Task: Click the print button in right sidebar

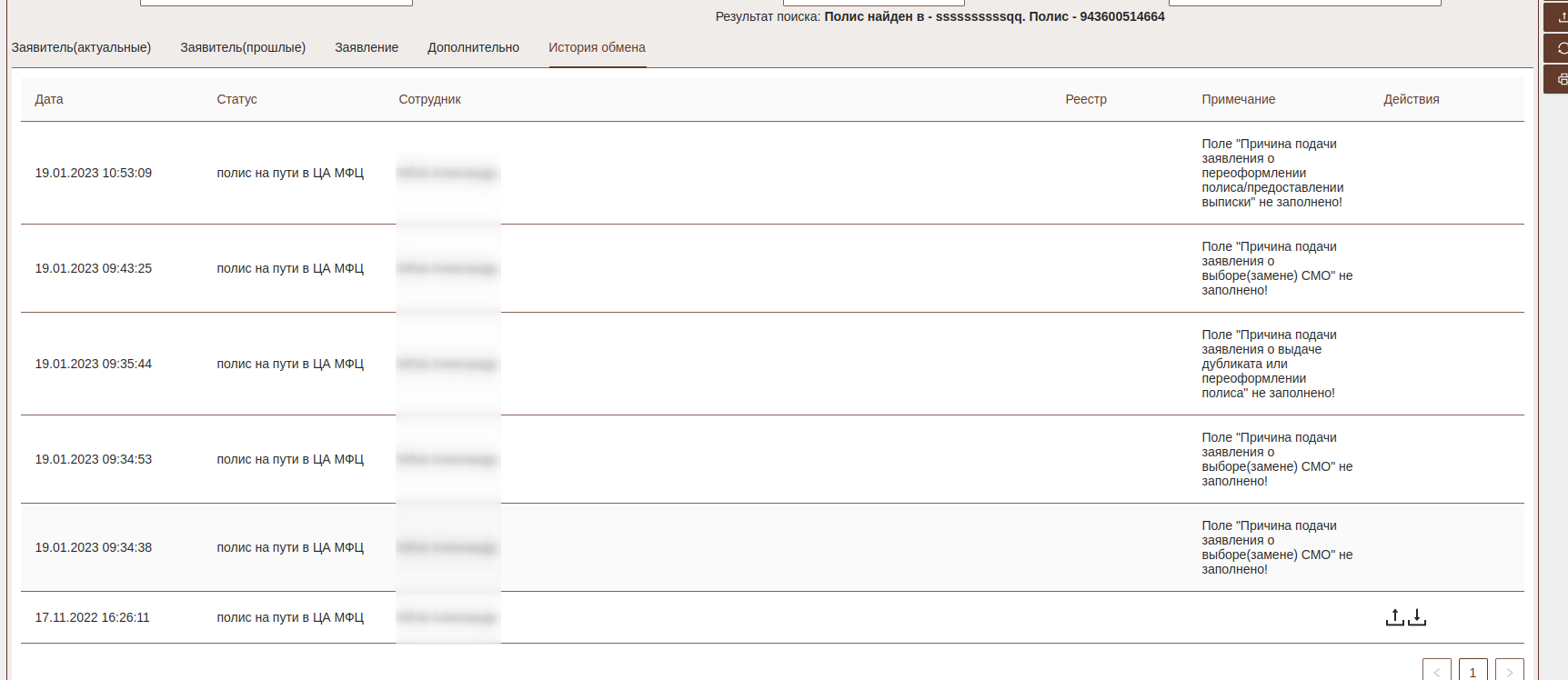Action: [x=1558, y=79]
